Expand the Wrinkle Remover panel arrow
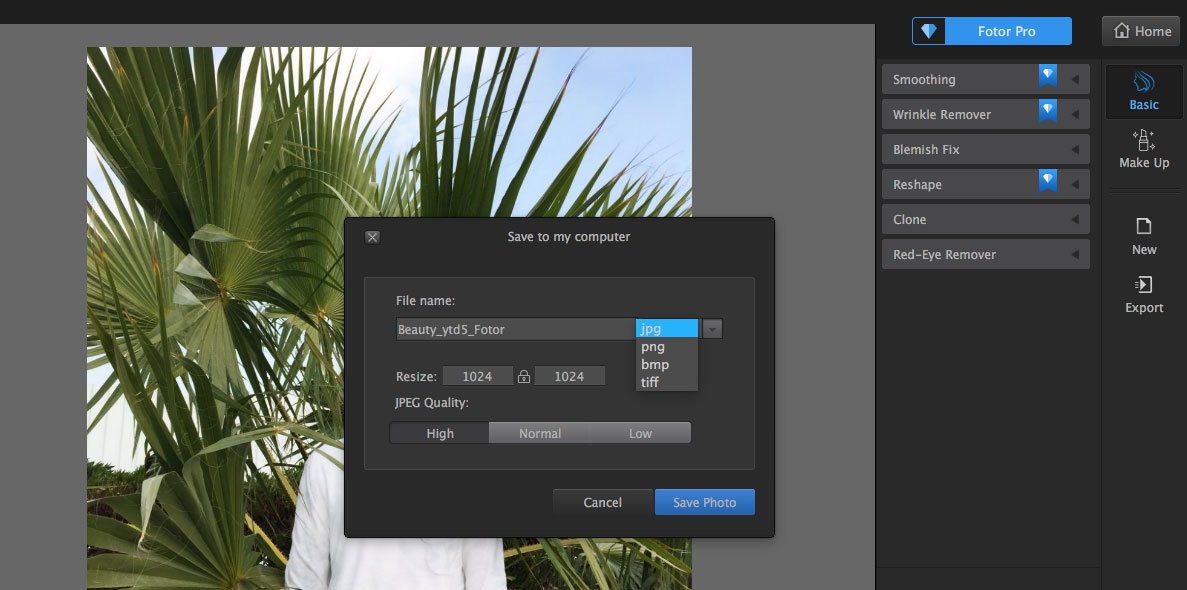 pyautogui.click(x=1074, y=114)
